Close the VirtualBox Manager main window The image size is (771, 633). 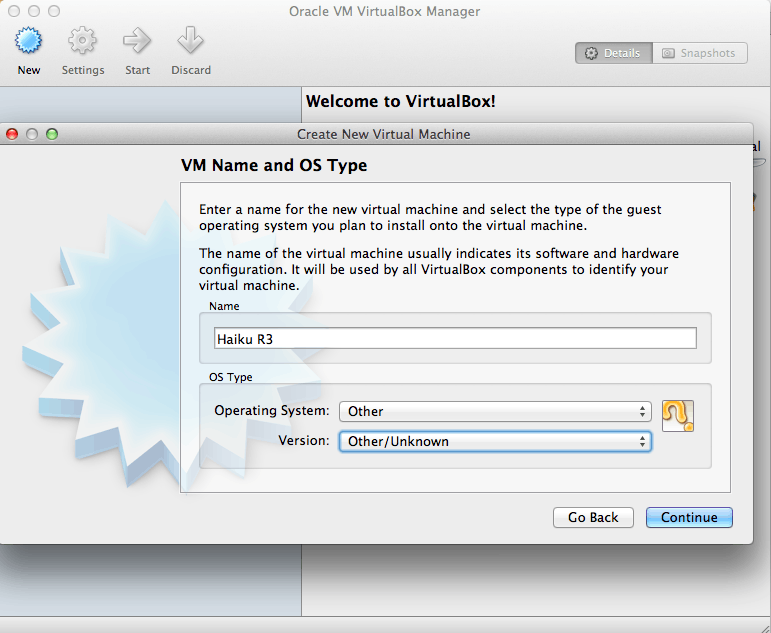click(x=12, y=10)
